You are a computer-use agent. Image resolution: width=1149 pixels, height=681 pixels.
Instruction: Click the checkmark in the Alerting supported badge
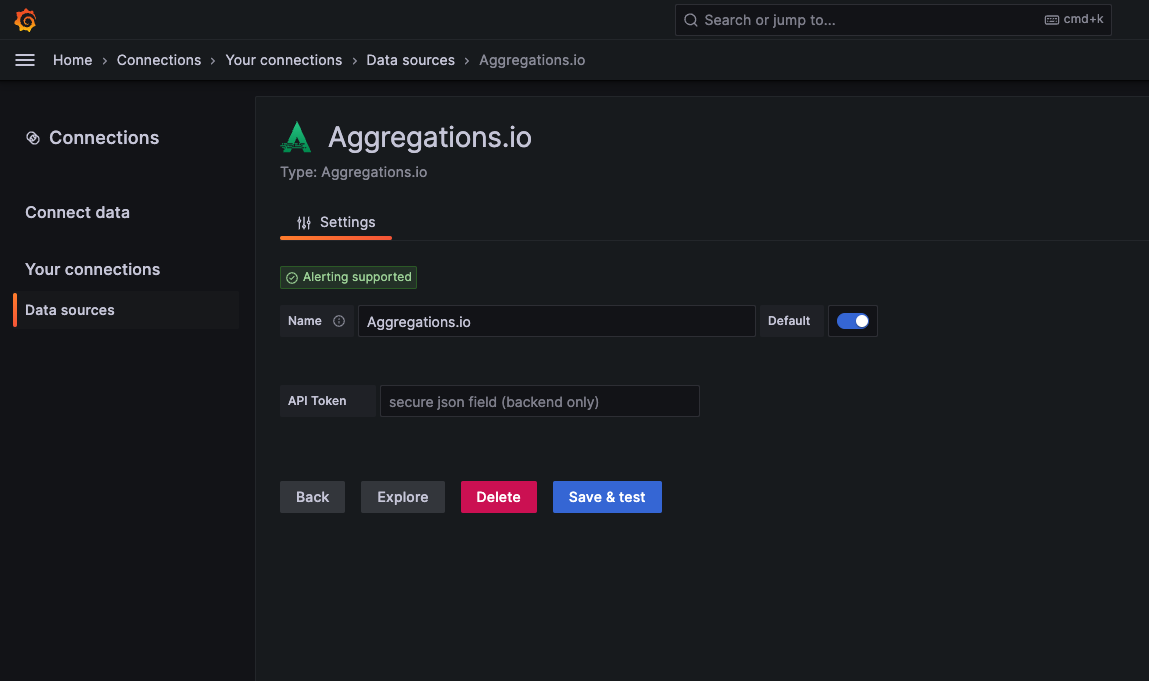(291, 277)
